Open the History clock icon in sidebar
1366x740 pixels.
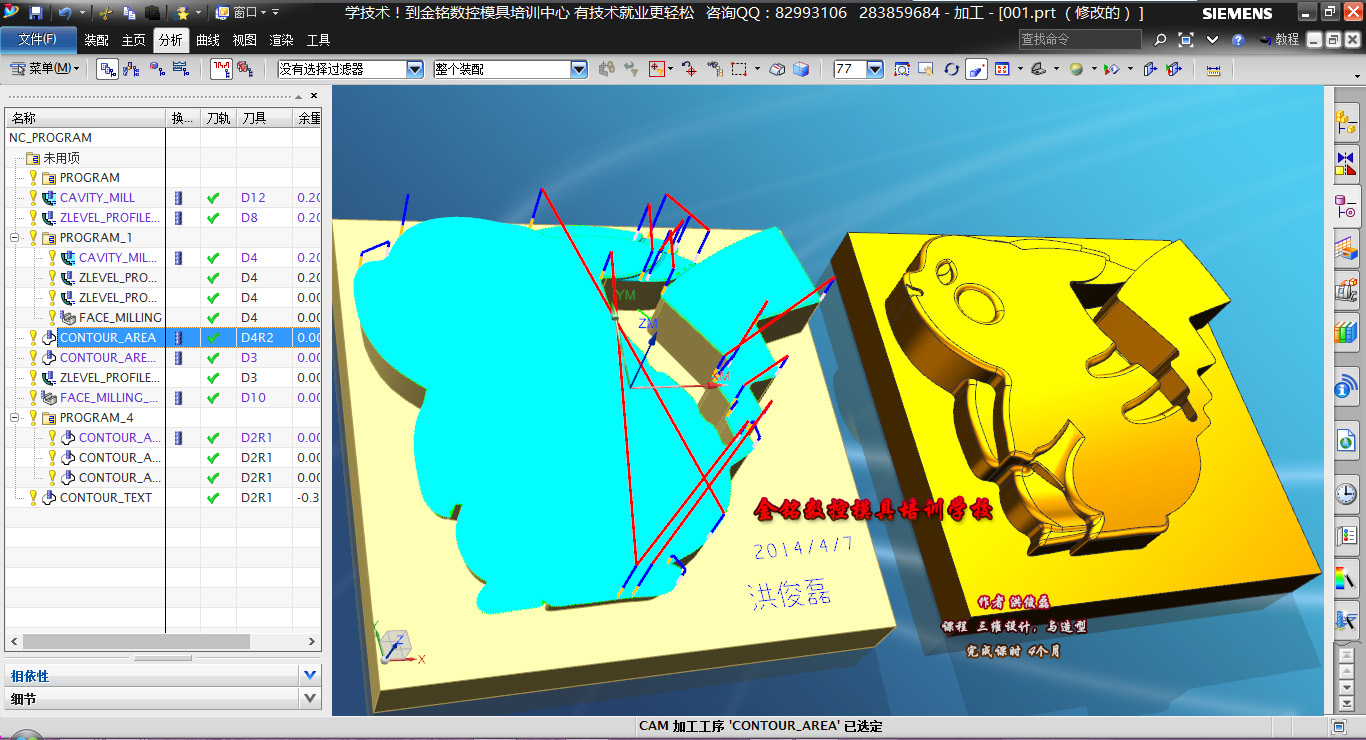coord(1346,493)
